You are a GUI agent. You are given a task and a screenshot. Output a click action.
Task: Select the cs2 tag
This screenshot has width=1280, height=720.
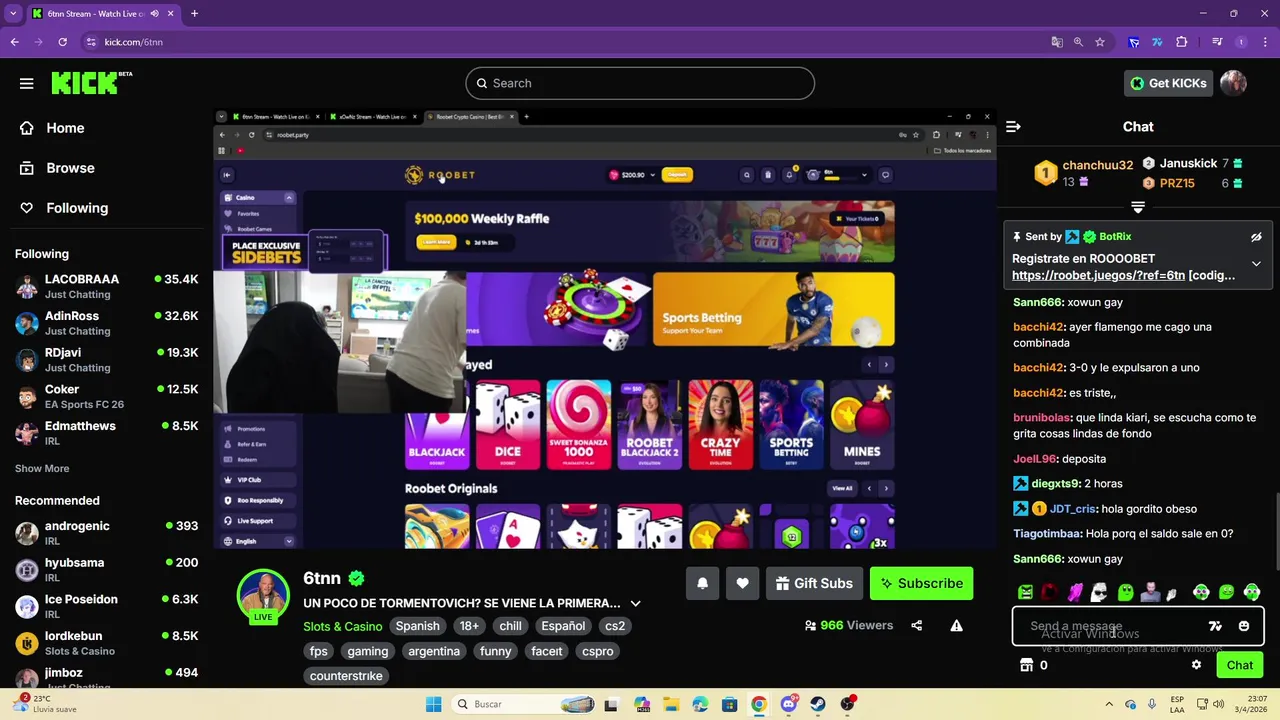(x=615, y=626)
